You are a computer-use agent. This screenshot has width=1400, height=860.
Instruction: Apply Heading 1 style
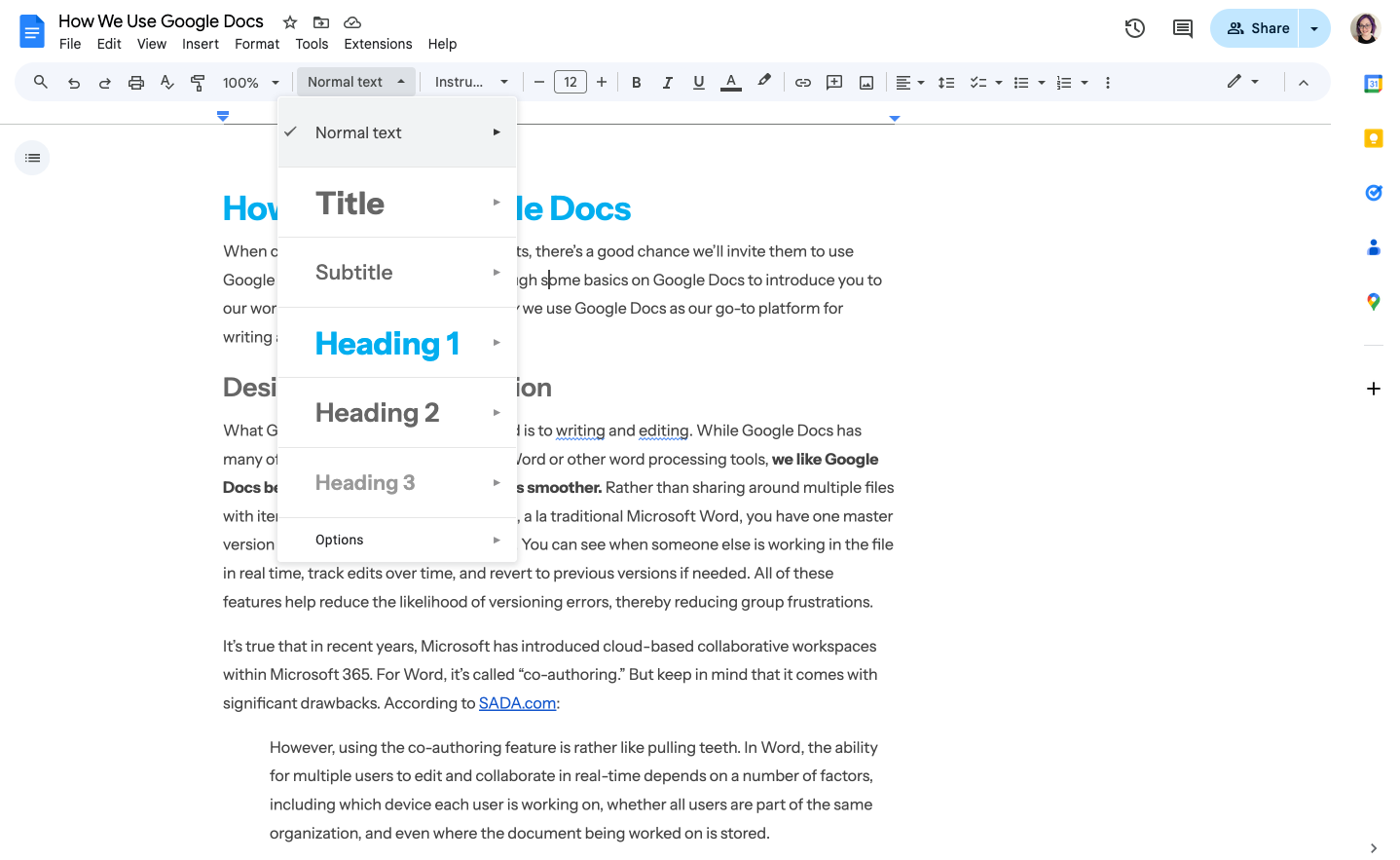point(397,343)
